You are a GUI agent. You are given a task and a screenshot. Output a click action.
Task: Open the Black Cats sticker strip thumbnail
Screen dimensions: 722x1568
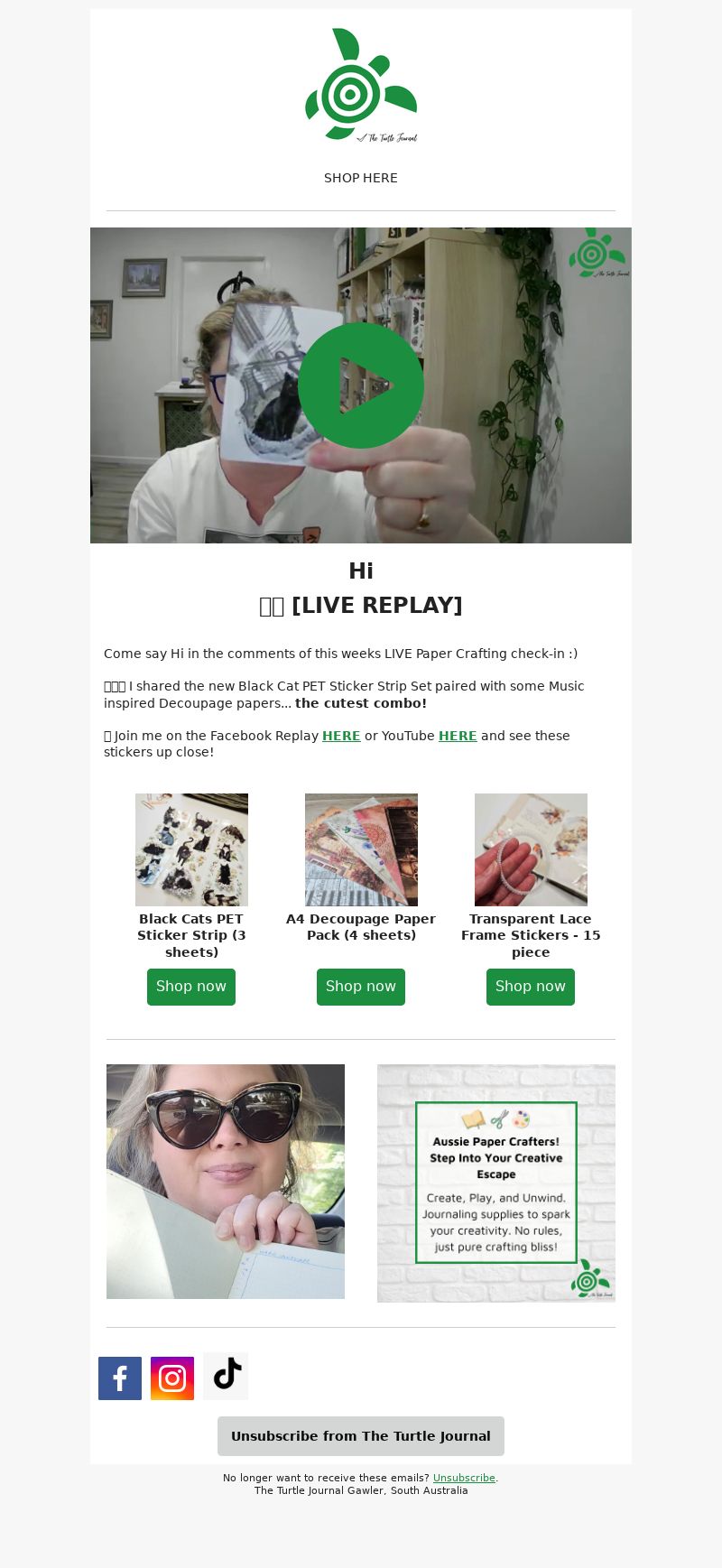pos(191,849)
